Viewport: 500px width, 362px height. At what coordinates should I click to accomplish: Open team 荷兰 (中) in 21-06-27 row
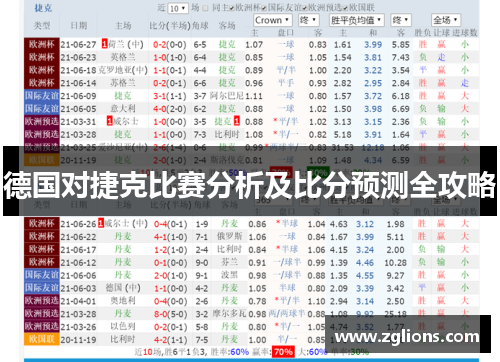[x=126, y=44]
